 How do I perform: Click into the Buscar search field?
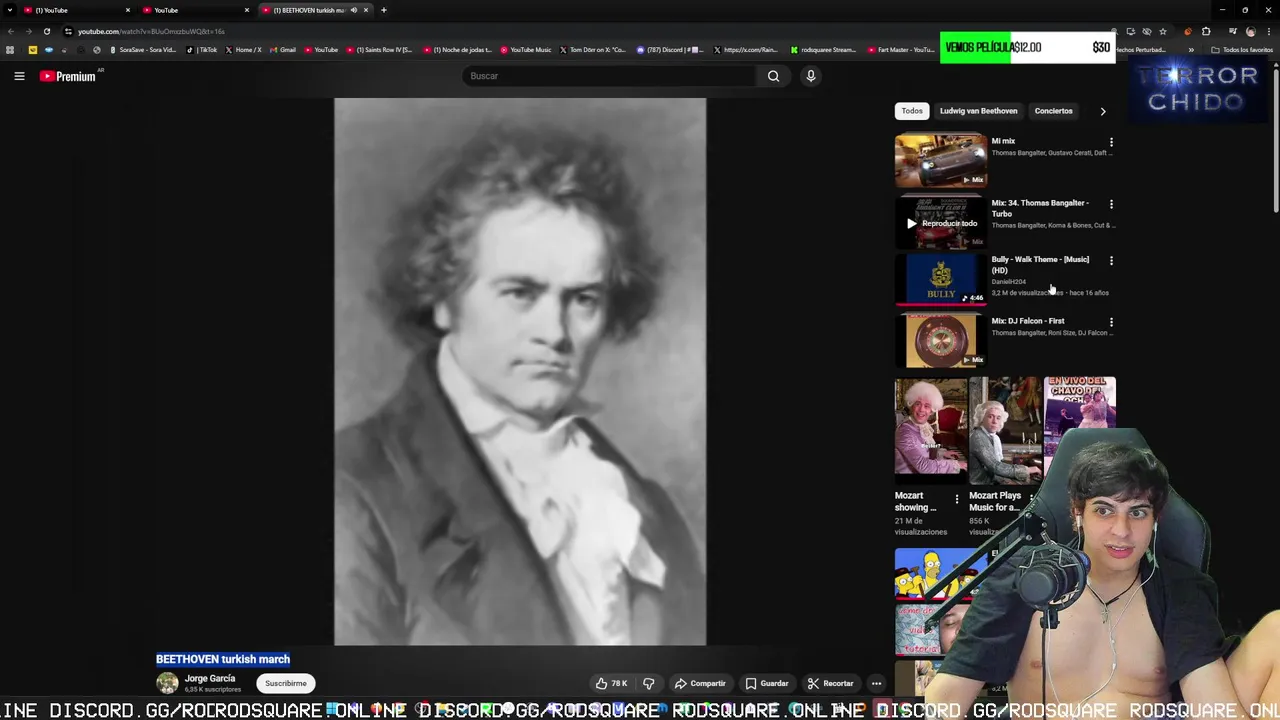pos(610,76)
